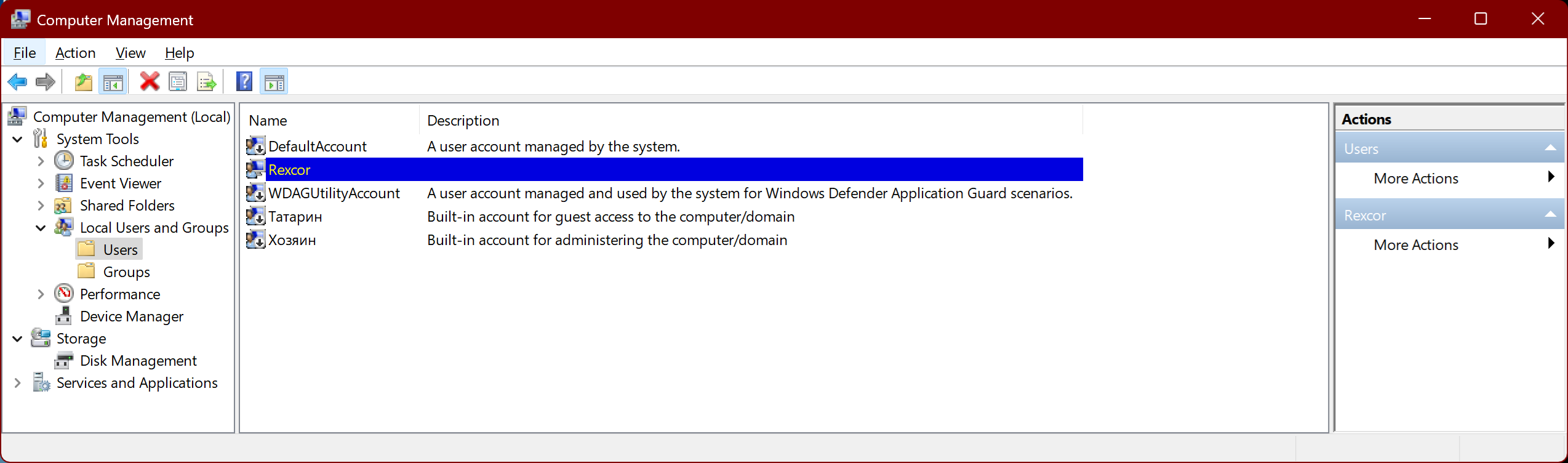The height and width of the screenshot is (463, 1568).
Task: Click 'Built-in account for administering' description
Action: click(607, 240)
